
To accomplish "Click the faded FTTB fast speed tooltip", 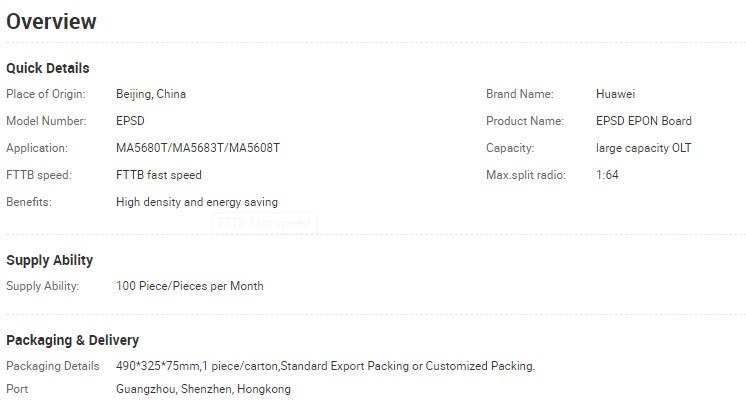I will [x=265, y=223].
